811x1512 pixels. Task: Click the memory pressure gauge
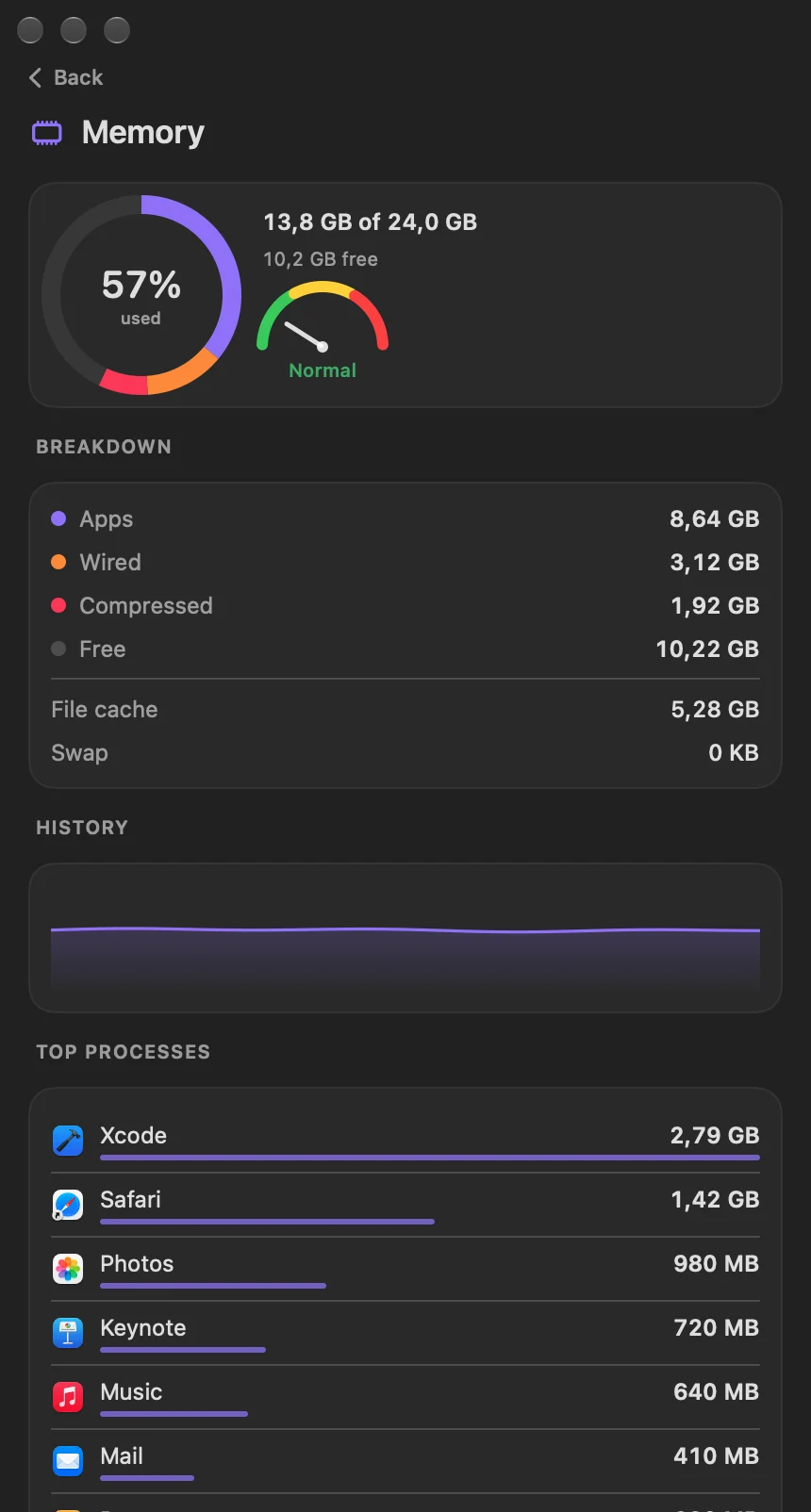(x=323, y=318)
